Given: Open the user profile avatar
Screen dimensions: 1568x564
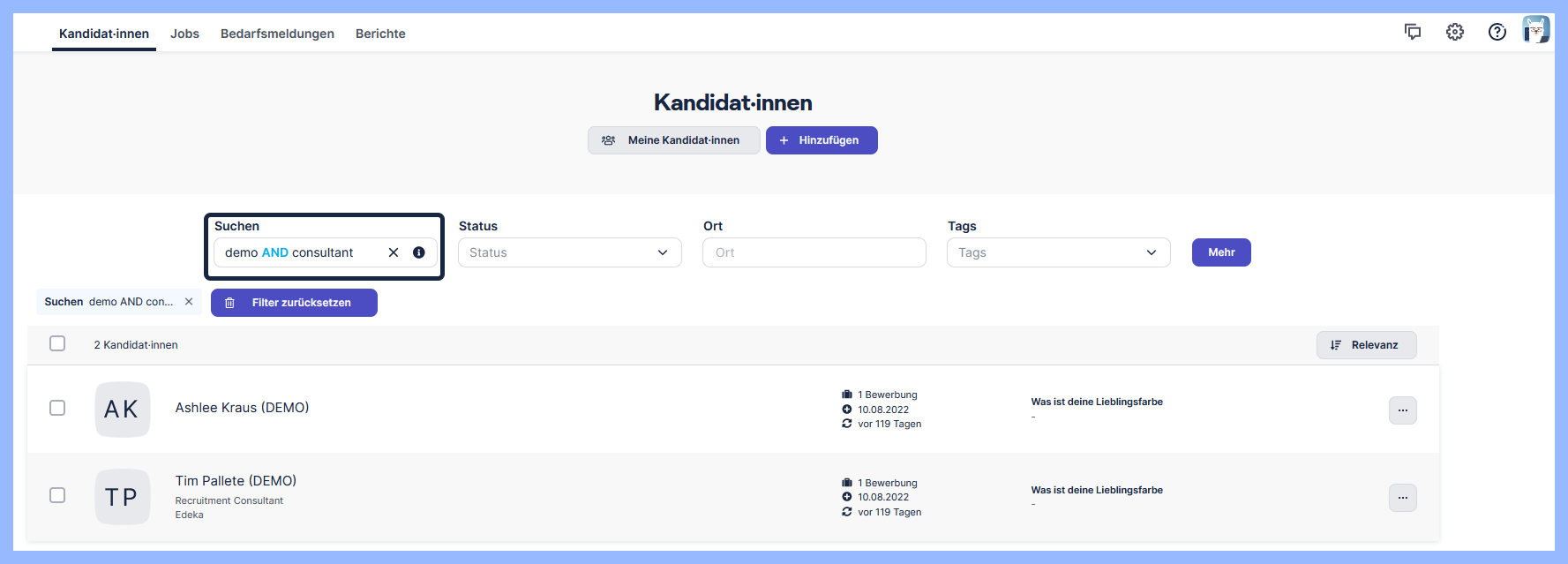Looking at the screenshot, I should (x=1536, y=30).
